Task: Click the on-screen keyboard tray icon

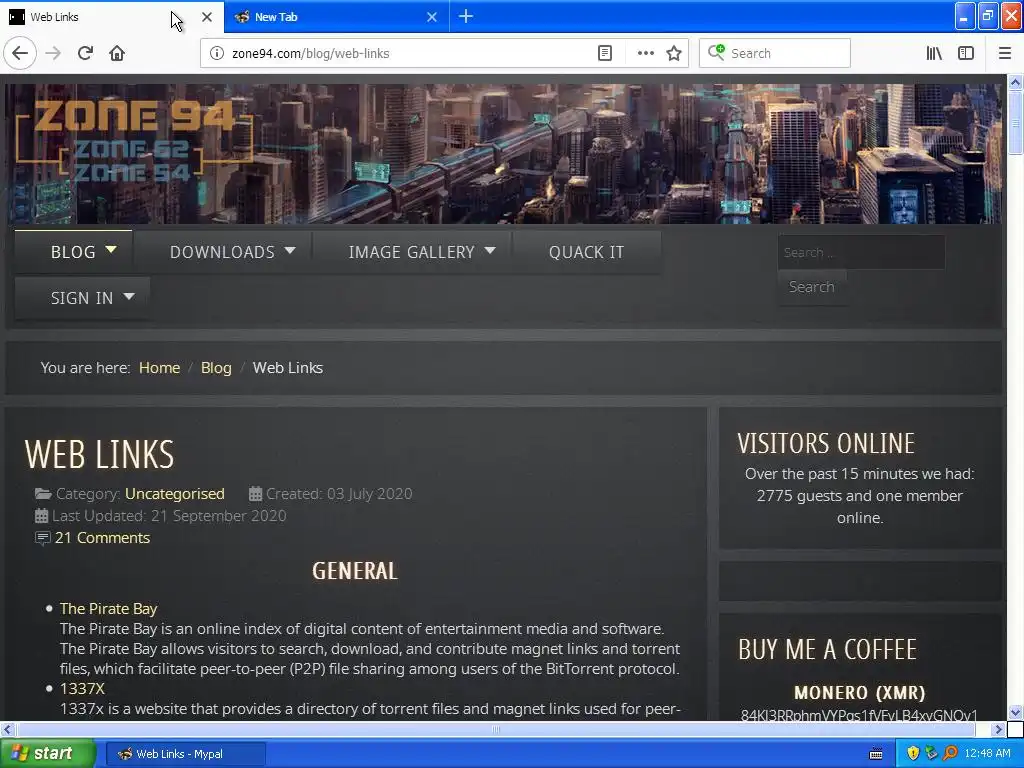Action: 876,754
